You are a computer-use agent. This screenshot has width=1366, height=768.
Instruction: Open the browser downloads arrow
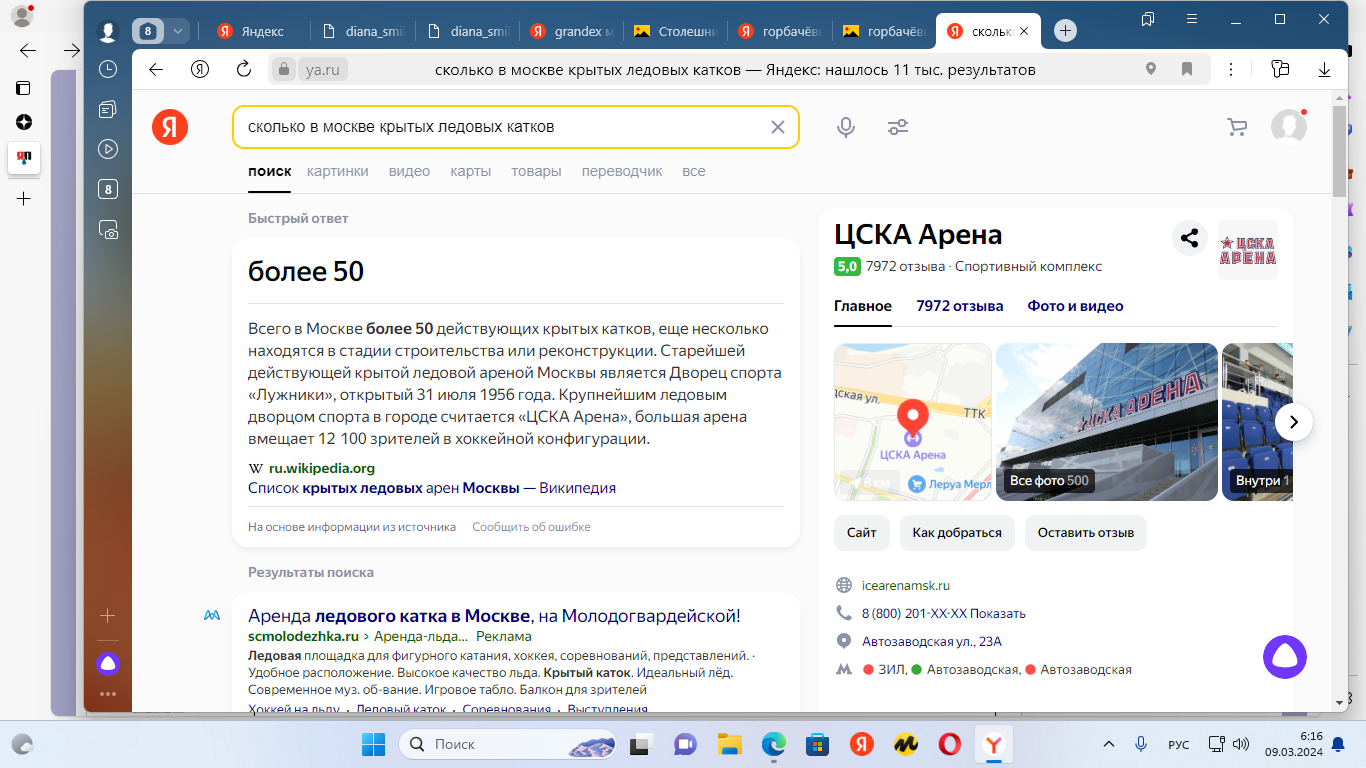coord(1325,69)
